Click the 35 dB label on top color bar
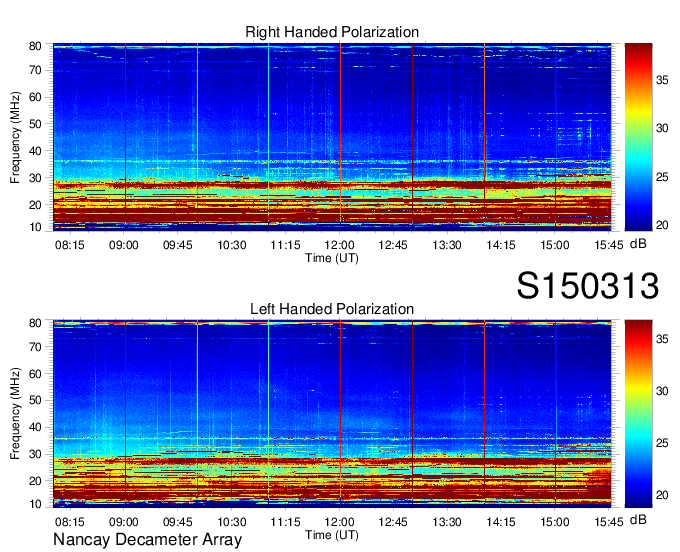This screenshot has width=680, height=552. coord(662,80)
